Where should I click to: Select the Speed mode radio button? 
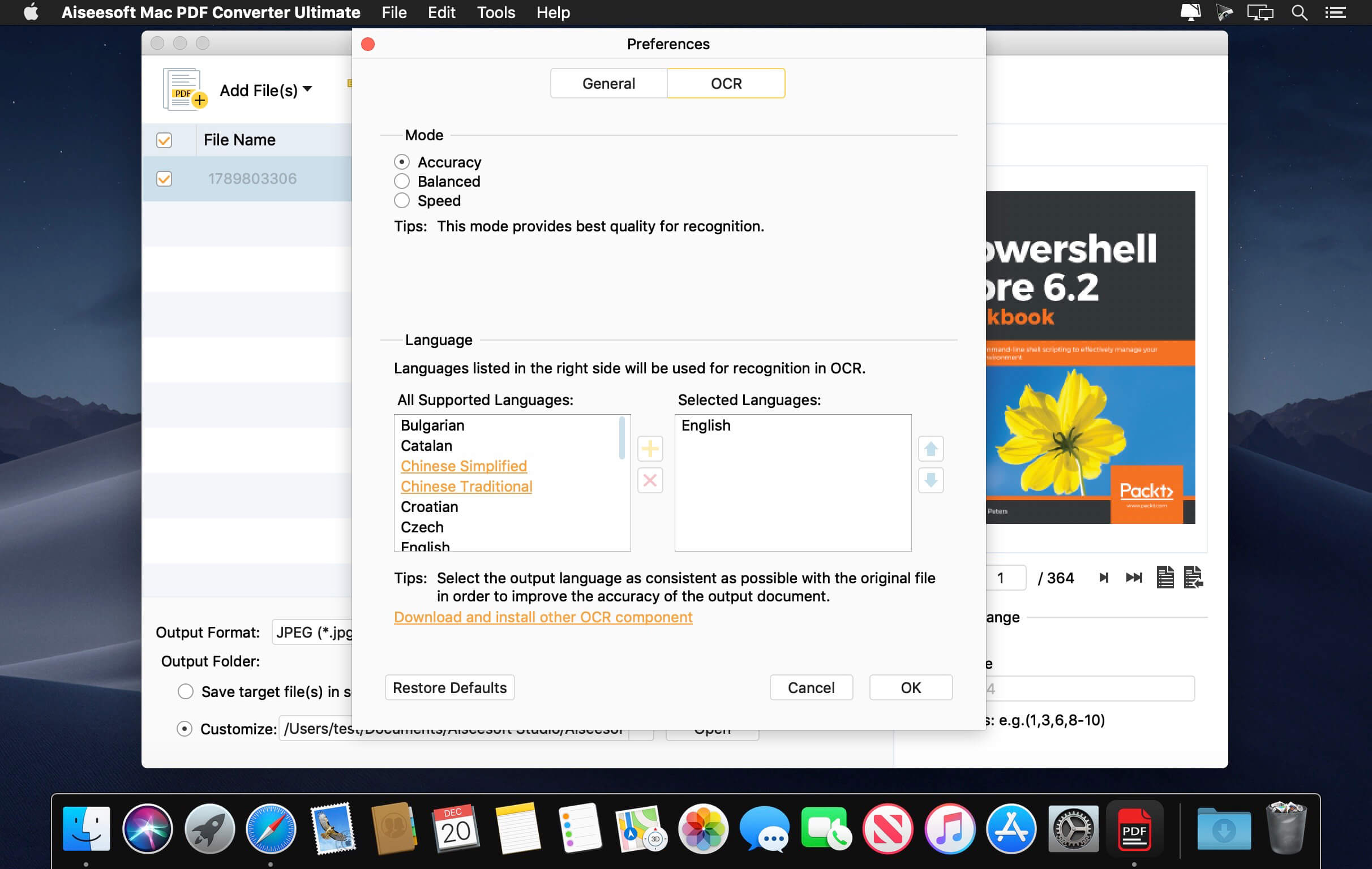(402, 200)
